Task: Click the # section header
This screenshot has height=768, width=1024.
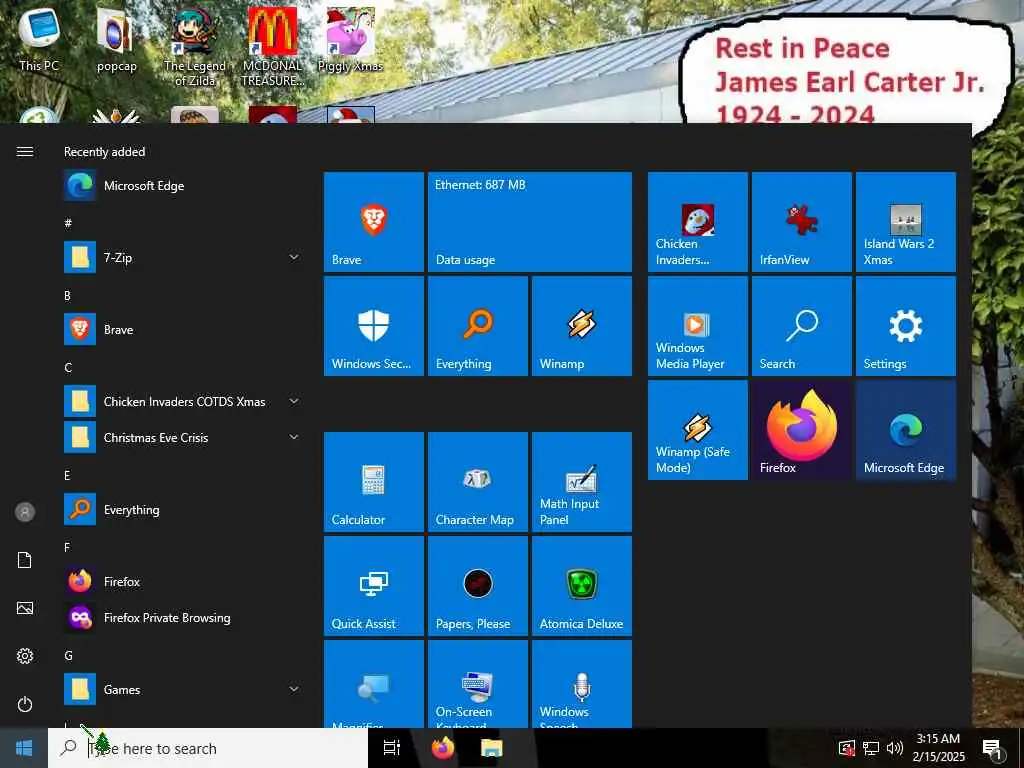Action: pyautogui.click(x=68, y=223)
